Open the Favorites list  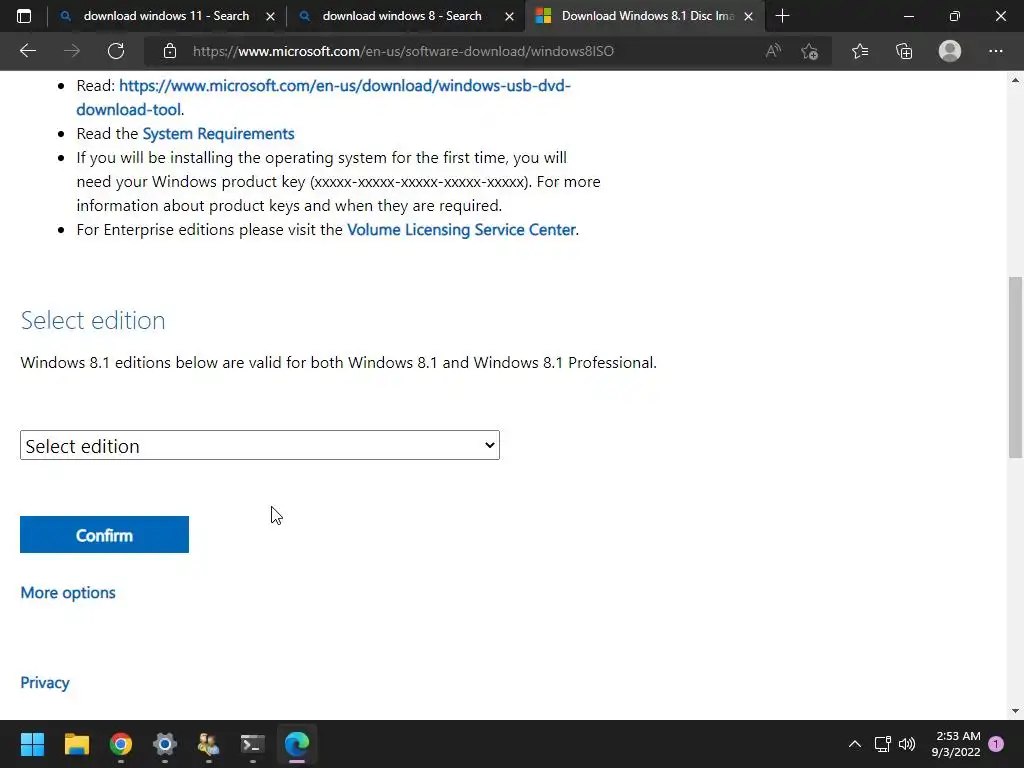860,51
